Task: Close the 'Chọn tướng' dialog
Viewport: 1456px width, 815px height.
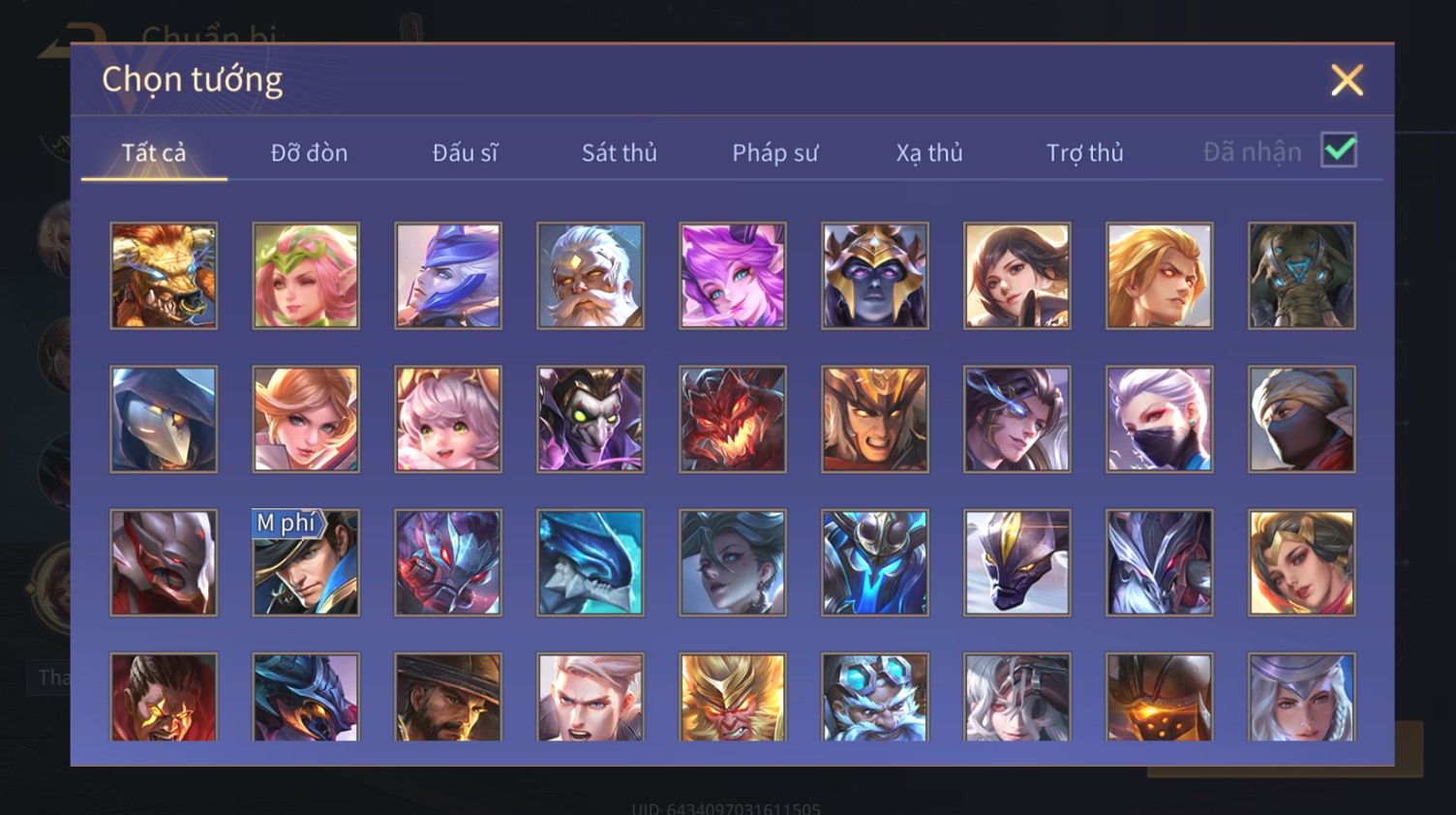Action: pos(1347,80)
